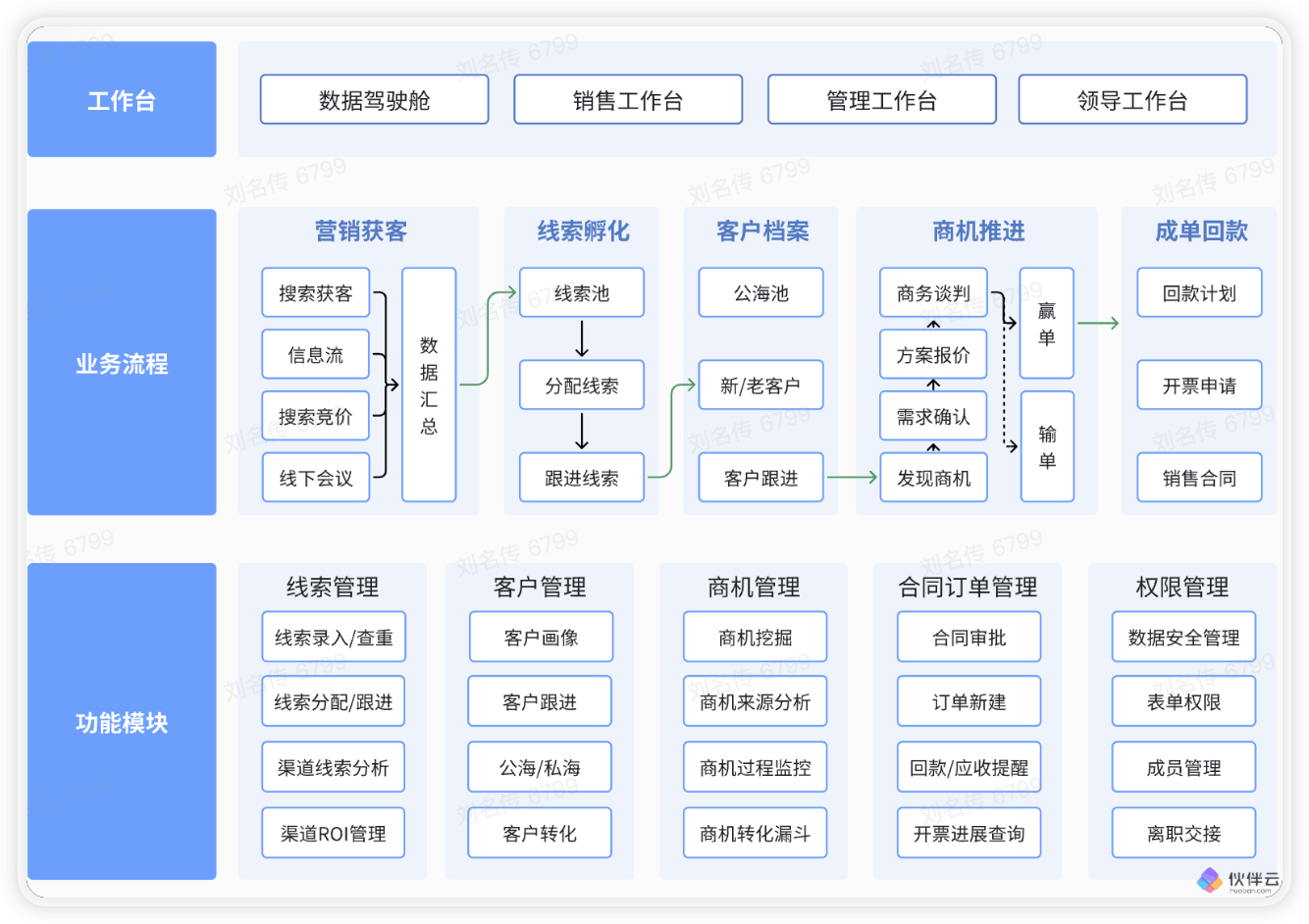This screenshot has width=1309, height=924.
Task: Open 成员管理 feature
Action: pyautogui.click(x=1184, y=767)
